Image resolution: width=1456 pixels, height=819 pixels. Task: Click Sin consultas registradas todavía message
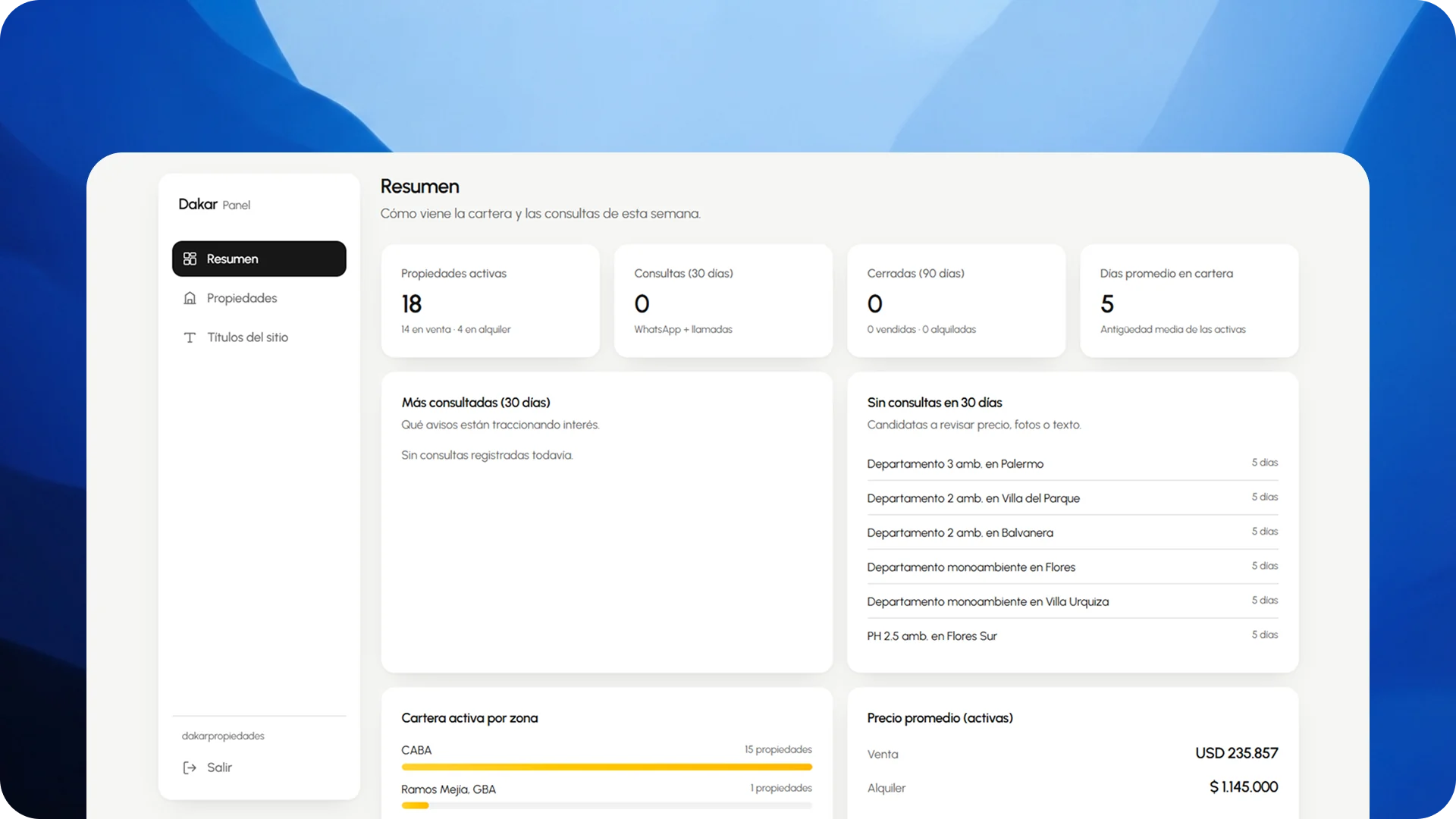coord(487,455)
